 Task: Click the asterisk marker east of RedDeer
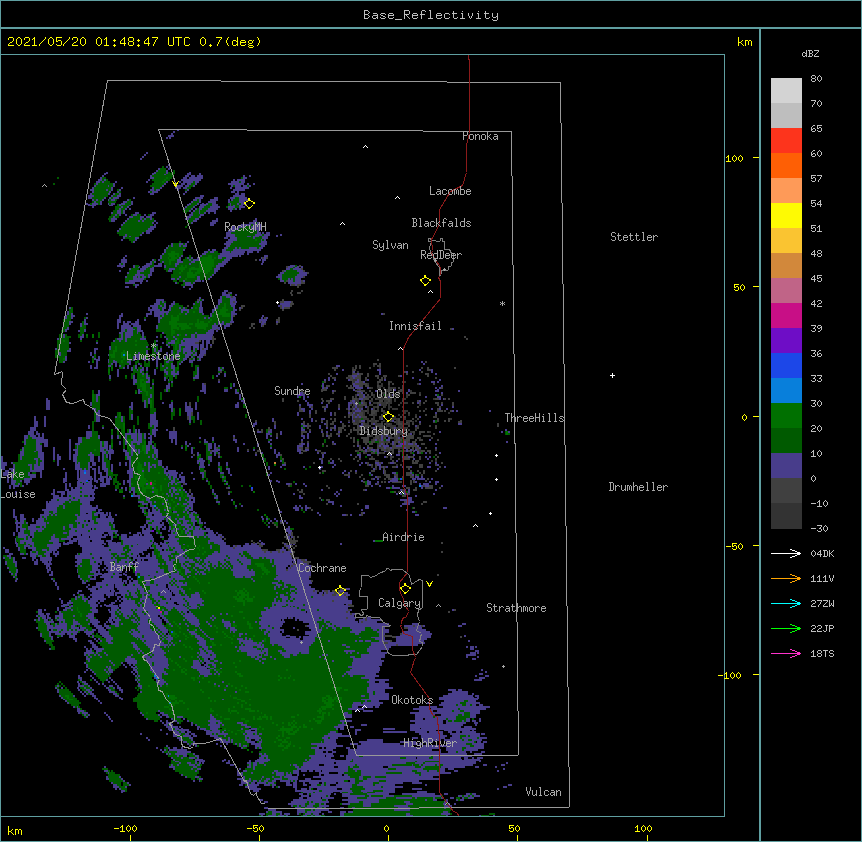(x=502, y=303)
